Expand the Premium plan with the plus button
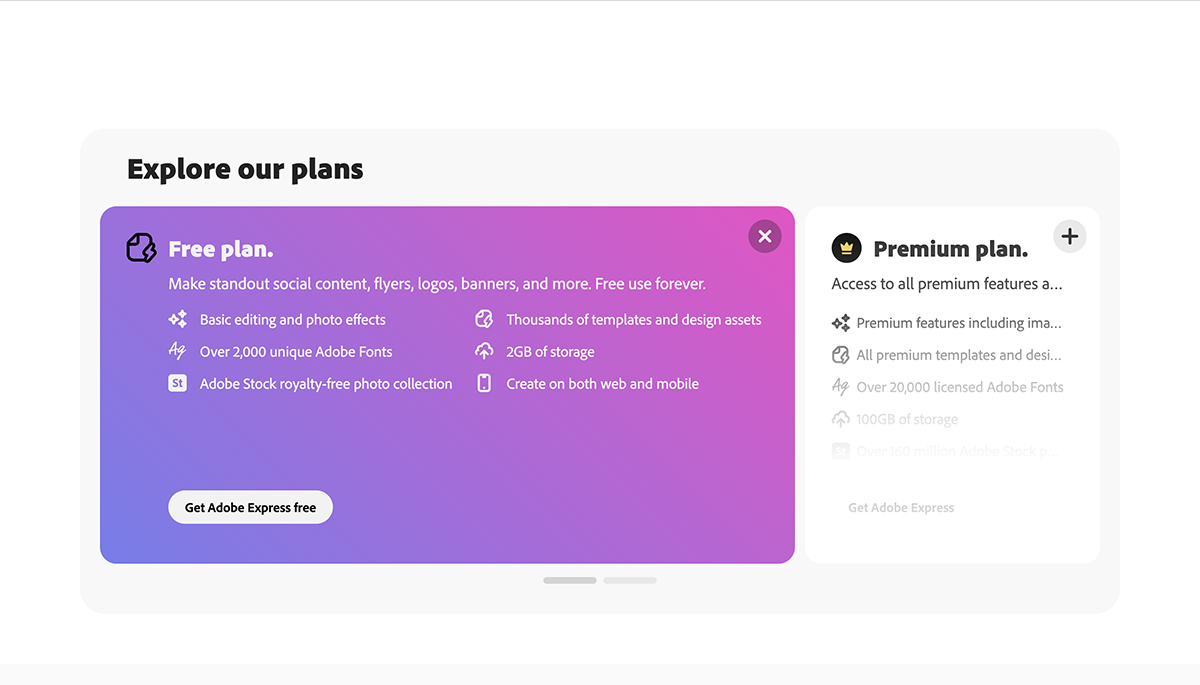Screen dimensions: 1200x685 point(1069,236)
